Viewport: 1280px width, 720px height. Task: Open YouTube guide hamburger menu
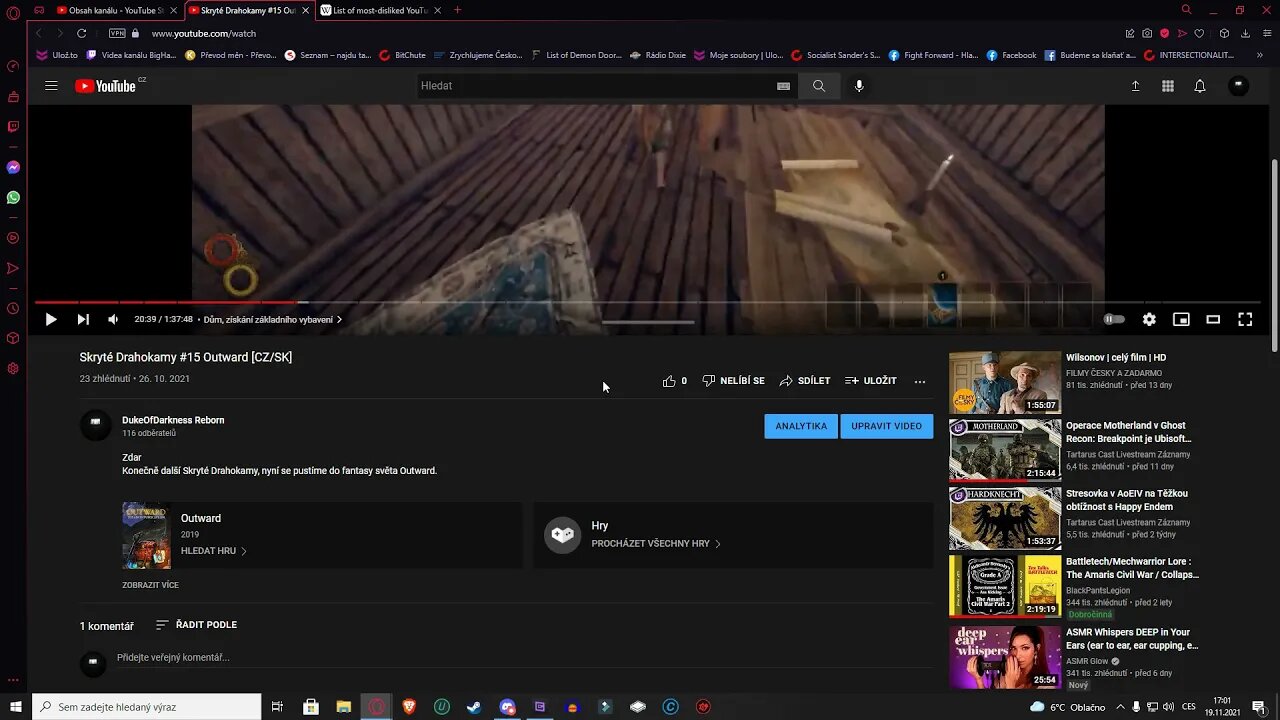(51, 86)
